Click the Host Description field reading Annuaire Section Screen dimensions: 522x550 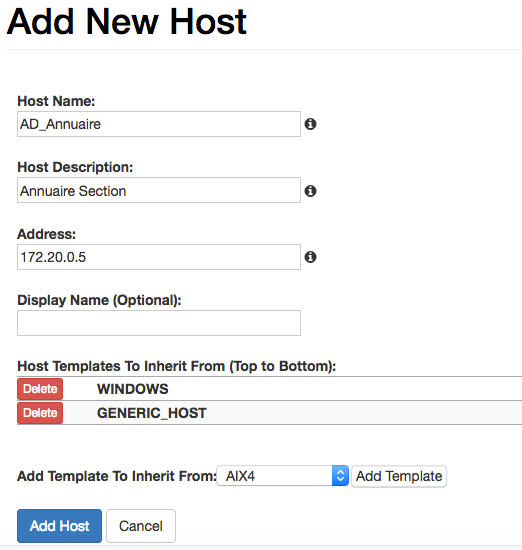[159, 190]
